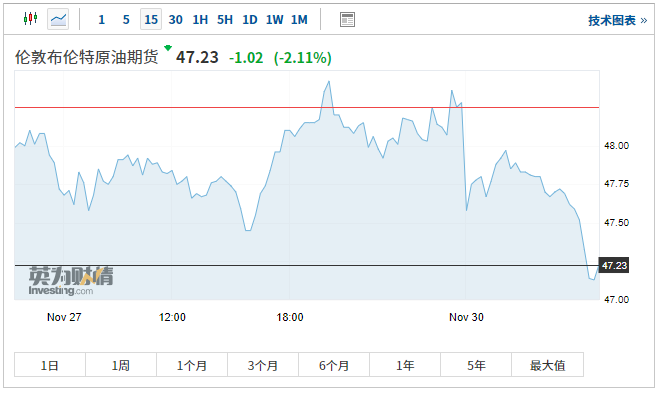
Task: Choose the 1H interval
Action: coord(200,20)
